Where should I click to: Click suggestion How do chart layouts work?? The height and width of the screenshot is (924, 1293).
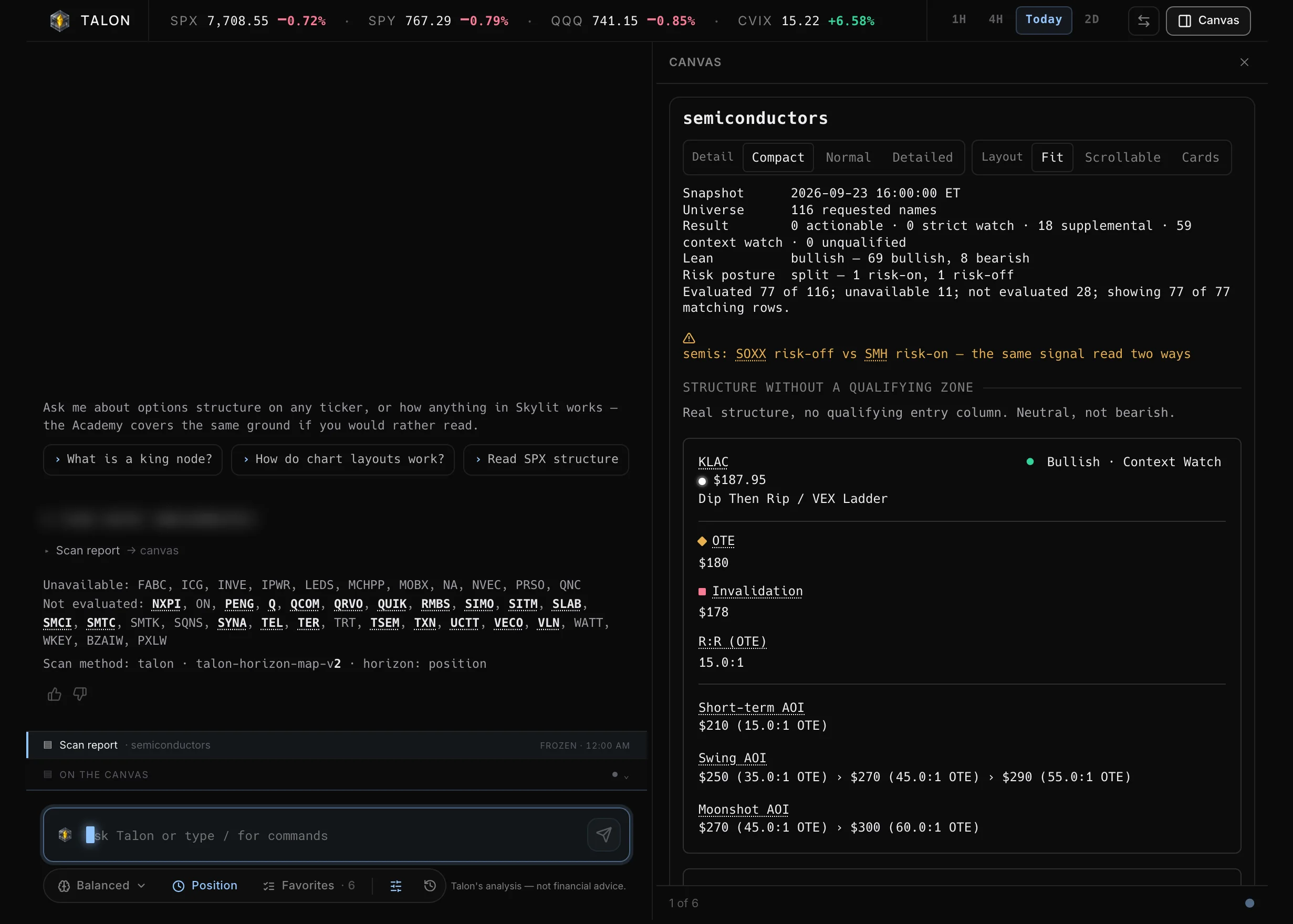tap(342, 459)
